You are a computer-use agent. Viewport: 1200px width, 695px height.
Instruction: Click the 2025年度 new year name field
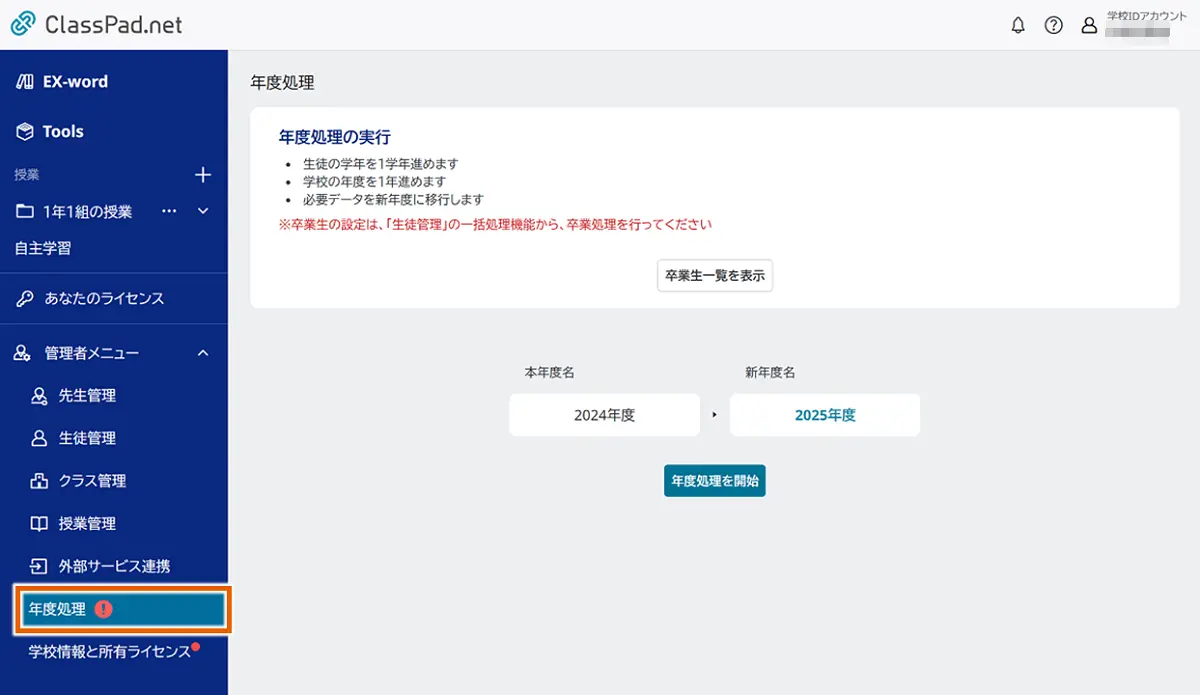(x=825, y=415)
